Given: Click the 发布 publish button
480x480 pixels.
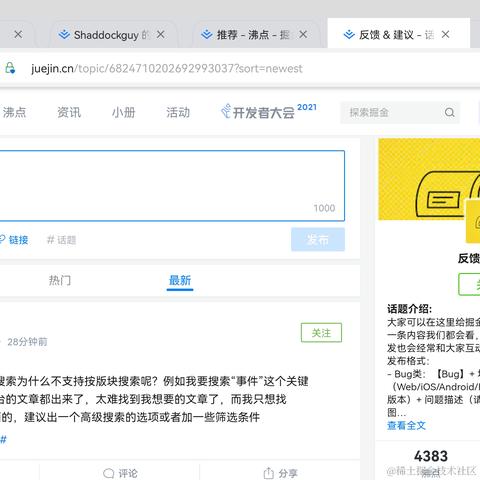Looking at the screenshot, I should point(318,239).
